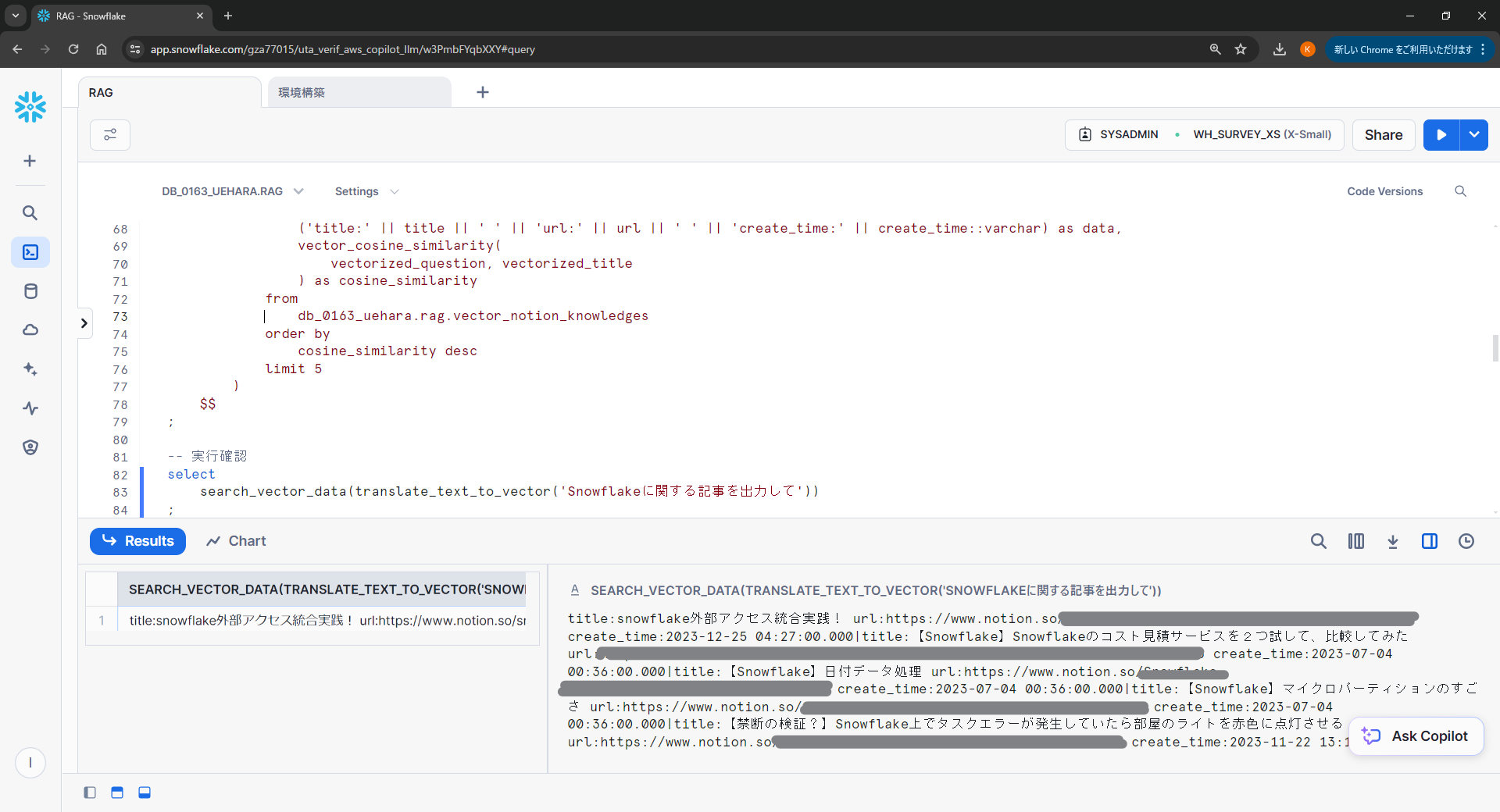Switch to the 環境構築 worksheet tab
The image size is (1500, 812).
tap(303, 92)
